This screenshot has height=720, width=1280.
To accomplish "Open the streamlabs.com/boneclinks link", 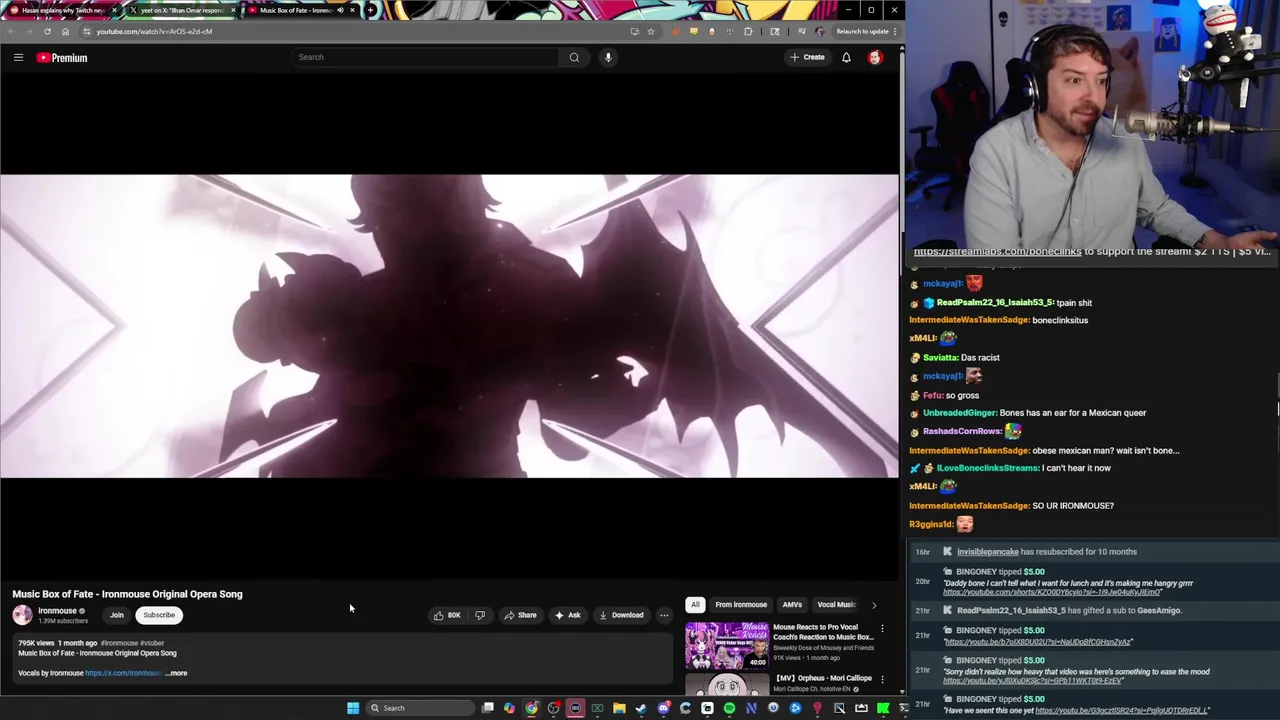I will 997,251.
